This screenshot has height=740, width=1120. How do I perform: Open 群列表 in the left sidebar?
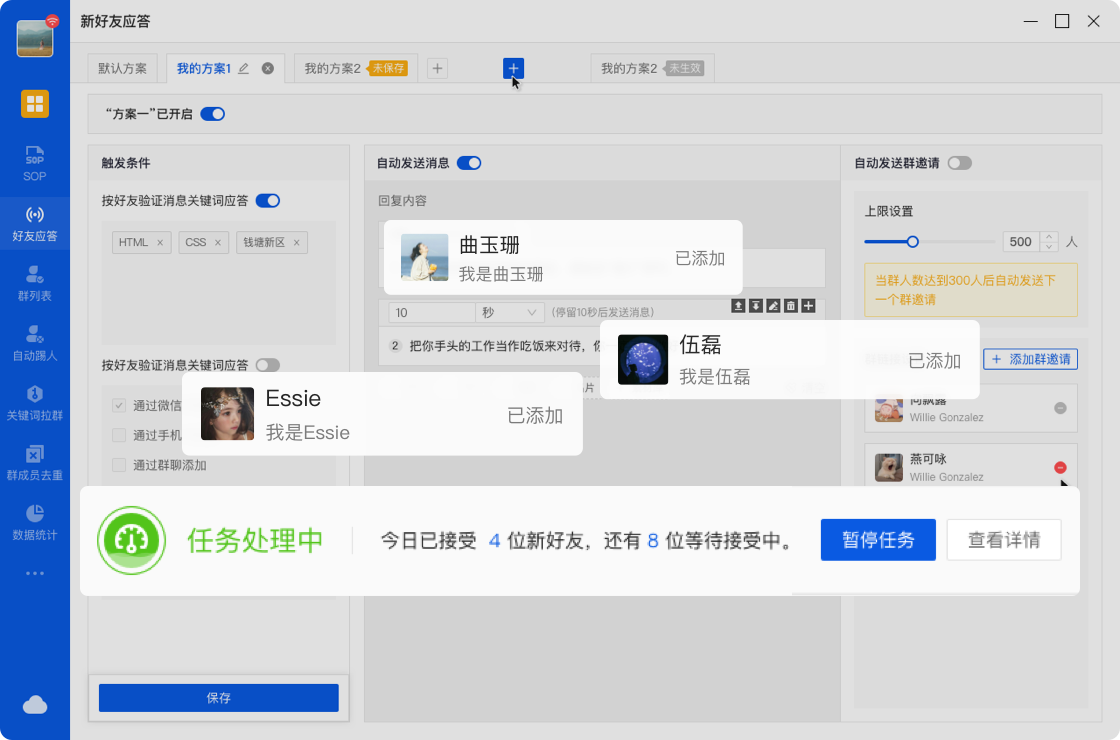35,283
